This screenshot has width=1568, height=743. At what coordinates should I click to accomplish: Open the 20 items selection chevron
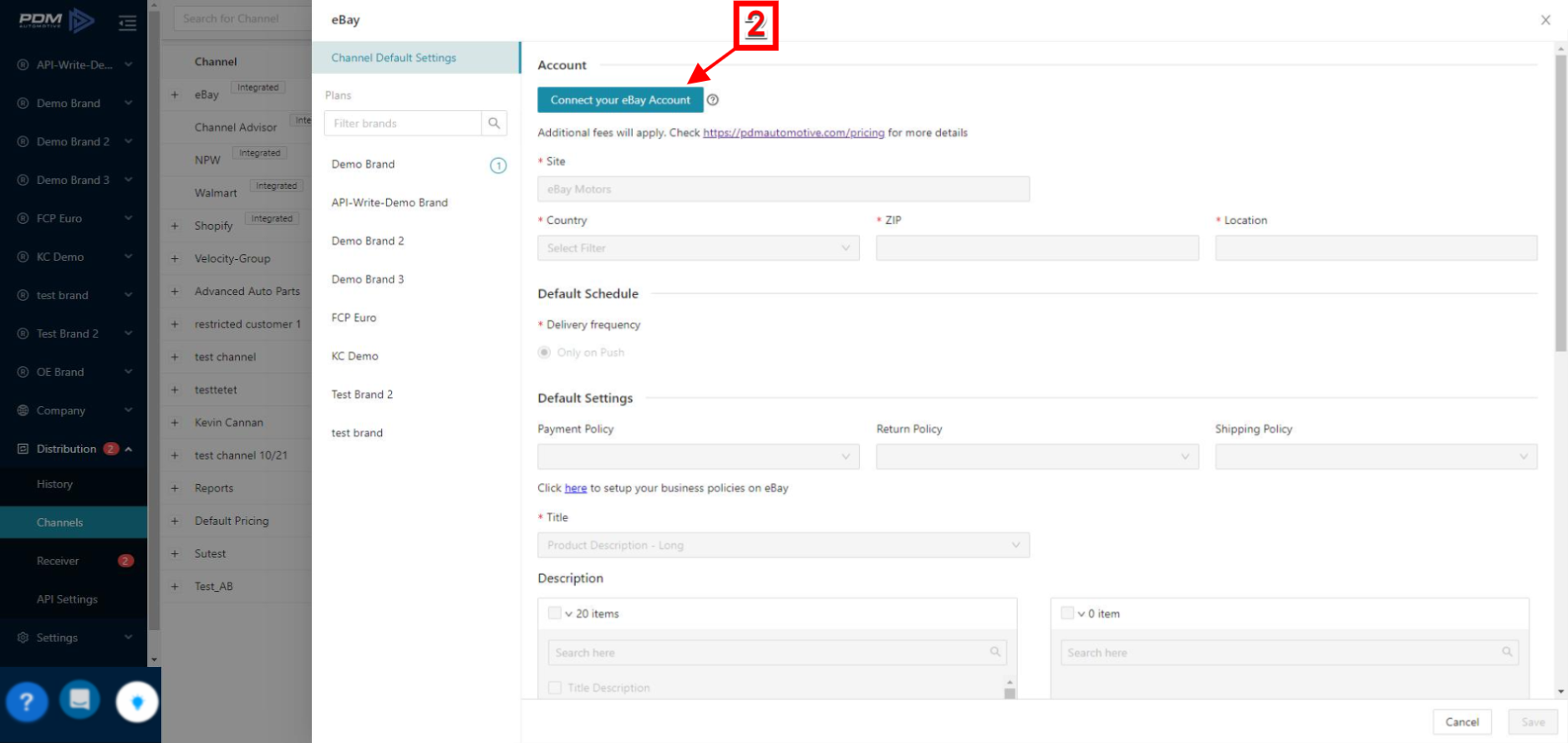(x=568, y=613)
